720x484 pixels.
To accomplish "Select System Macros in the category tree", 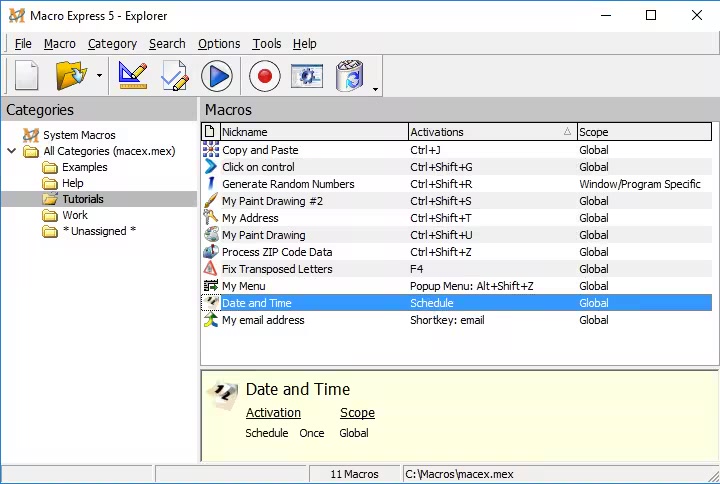I will click(x=79, y=135).
